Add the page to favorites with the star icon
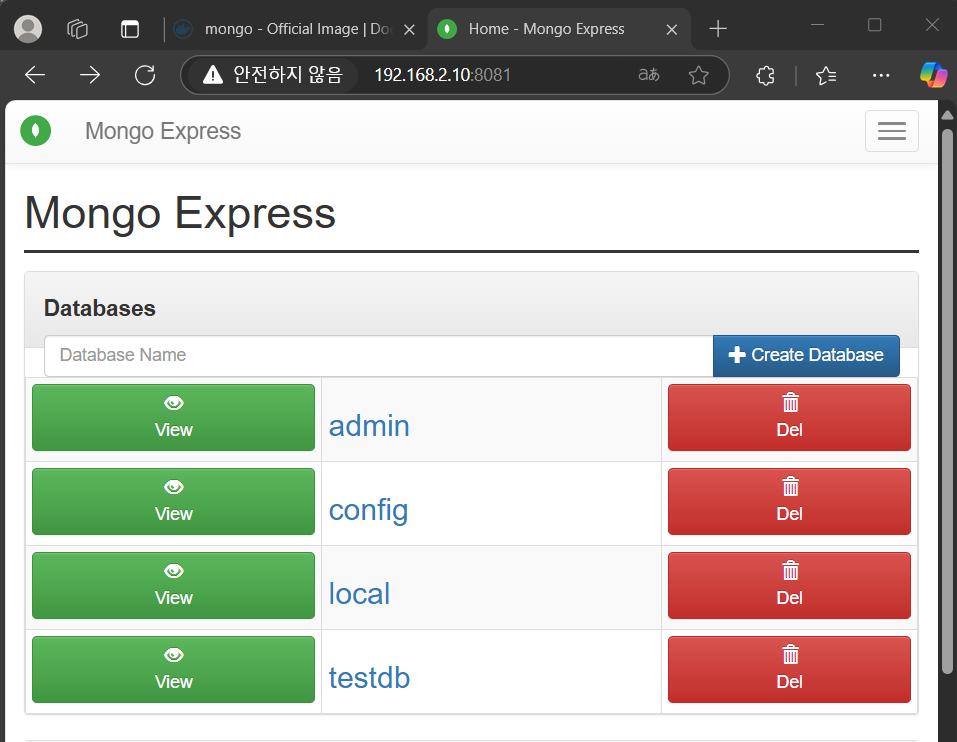Viewport: 957px width, 742px height. [698, 75]
